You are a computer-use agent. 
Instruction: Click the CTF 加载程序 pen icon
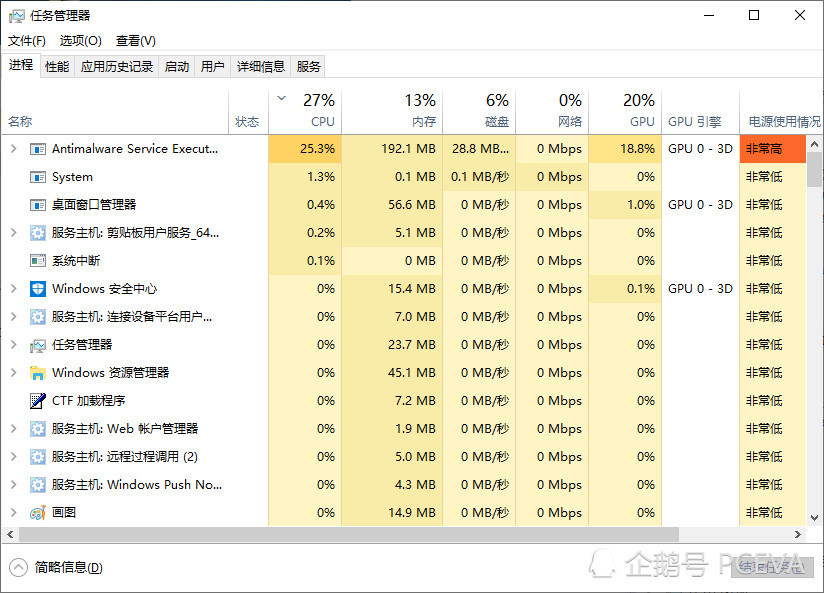(x=37, y=401)
